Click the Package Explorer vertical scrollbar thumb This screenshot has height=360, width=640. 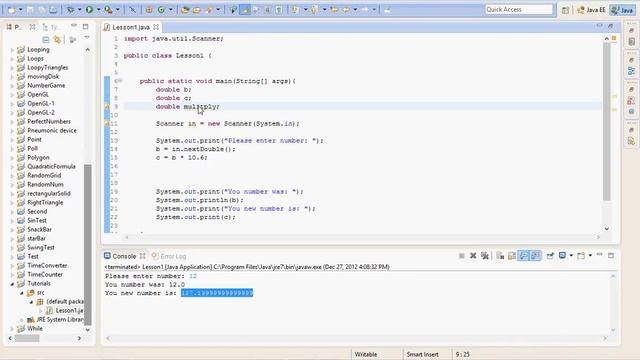tap(87, 244)
